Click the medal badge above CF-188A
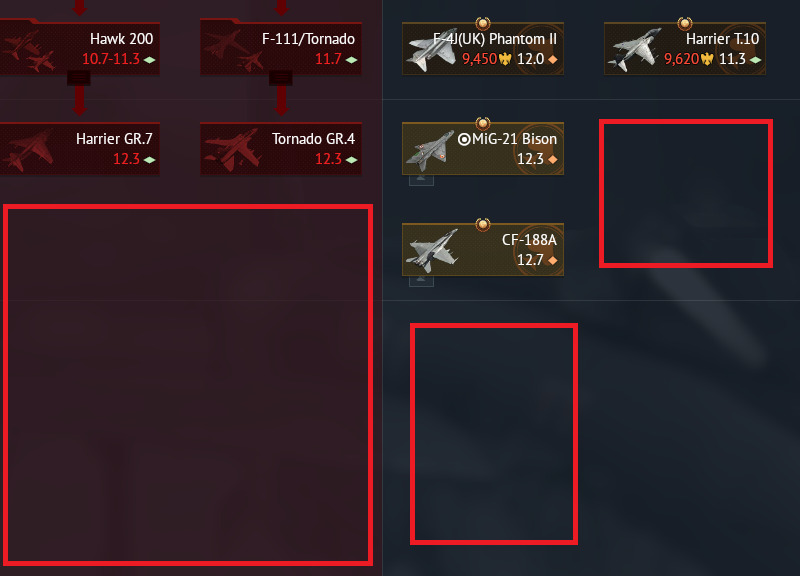 (483, 224)
